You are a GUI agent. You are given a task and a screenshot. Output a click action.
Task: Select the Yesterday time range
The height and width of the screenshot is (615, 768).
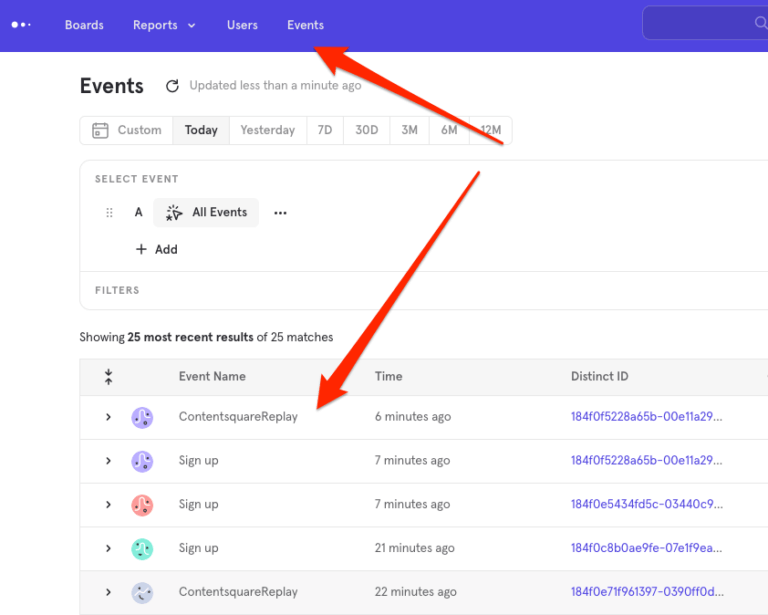point(267,130)
